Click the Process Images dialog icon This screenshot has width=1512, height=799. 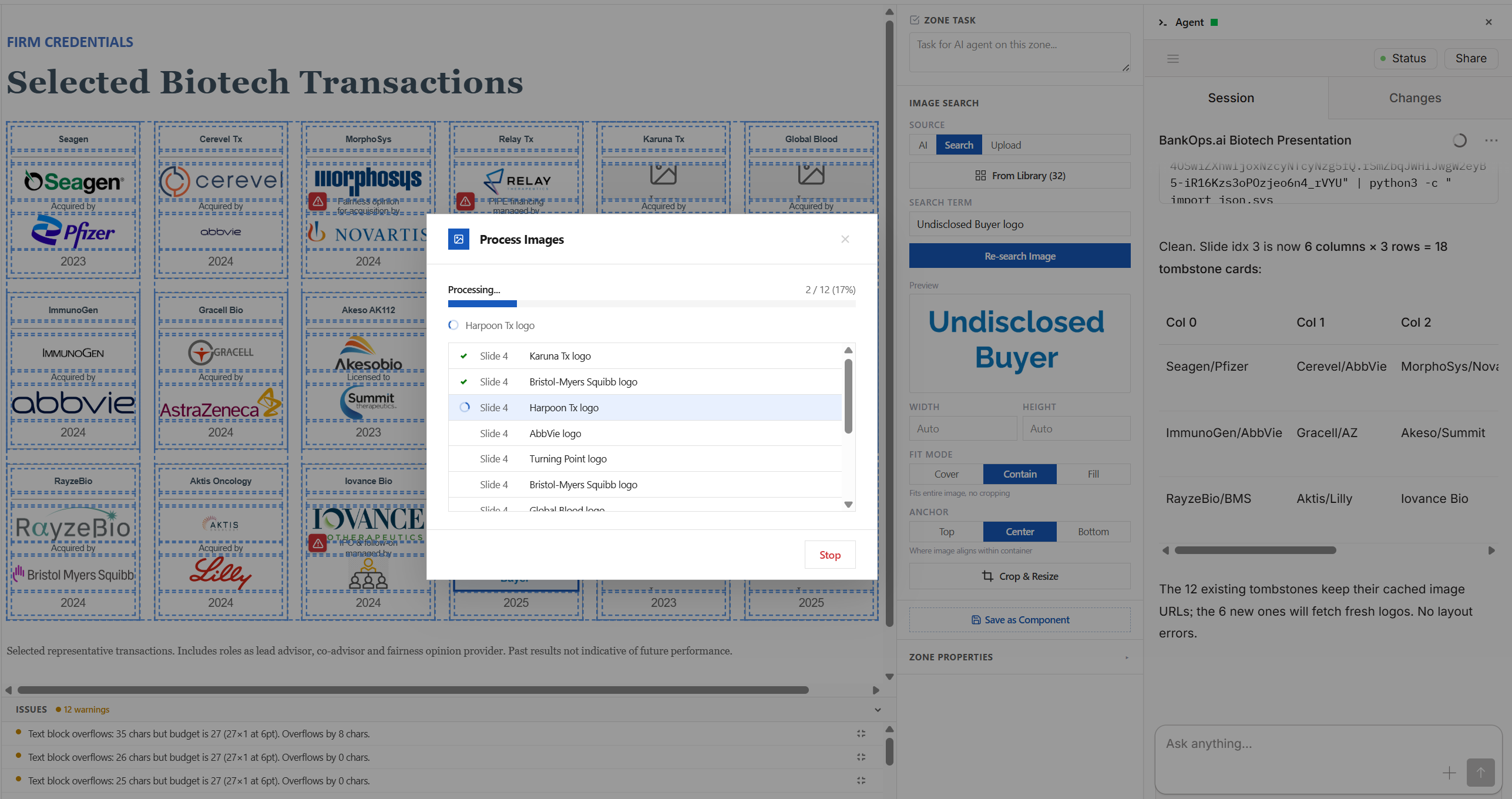[458, 239]
